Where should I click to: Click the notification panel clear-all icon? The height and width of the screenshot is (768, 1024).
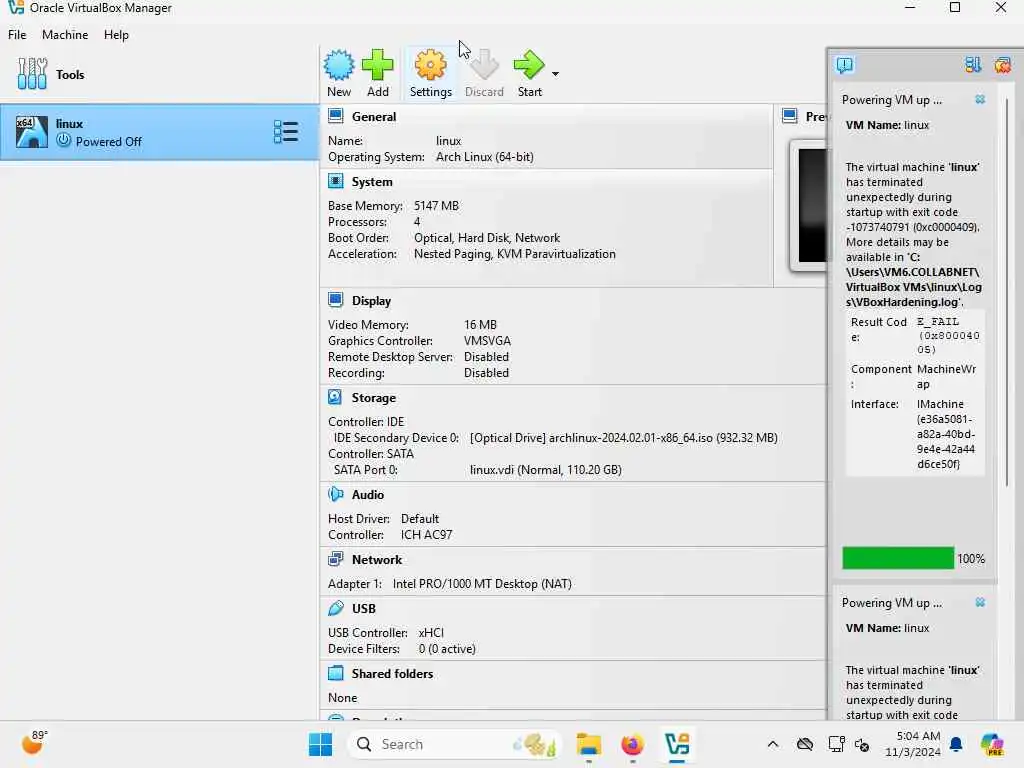(x=1002, y=65)
